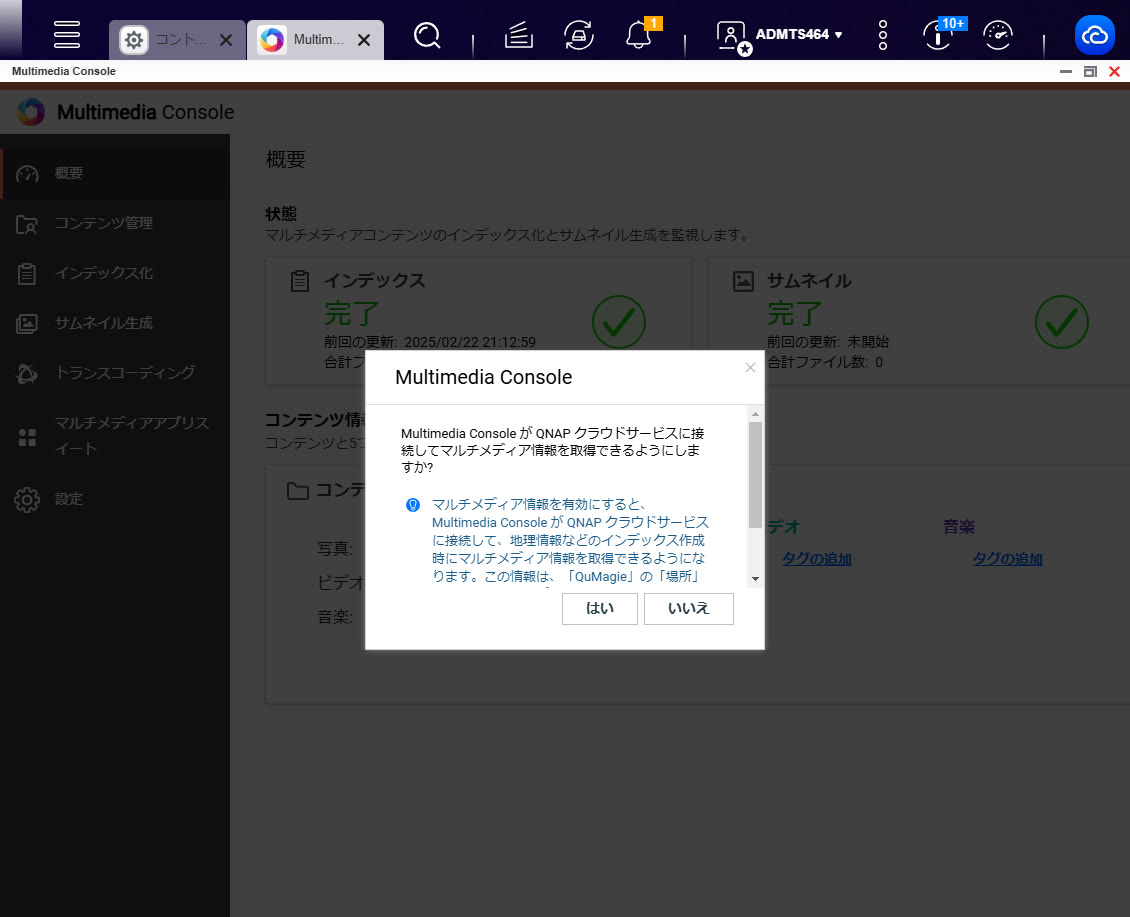Open the search magnifier in top bar
1130x917 pixels.
427,35
